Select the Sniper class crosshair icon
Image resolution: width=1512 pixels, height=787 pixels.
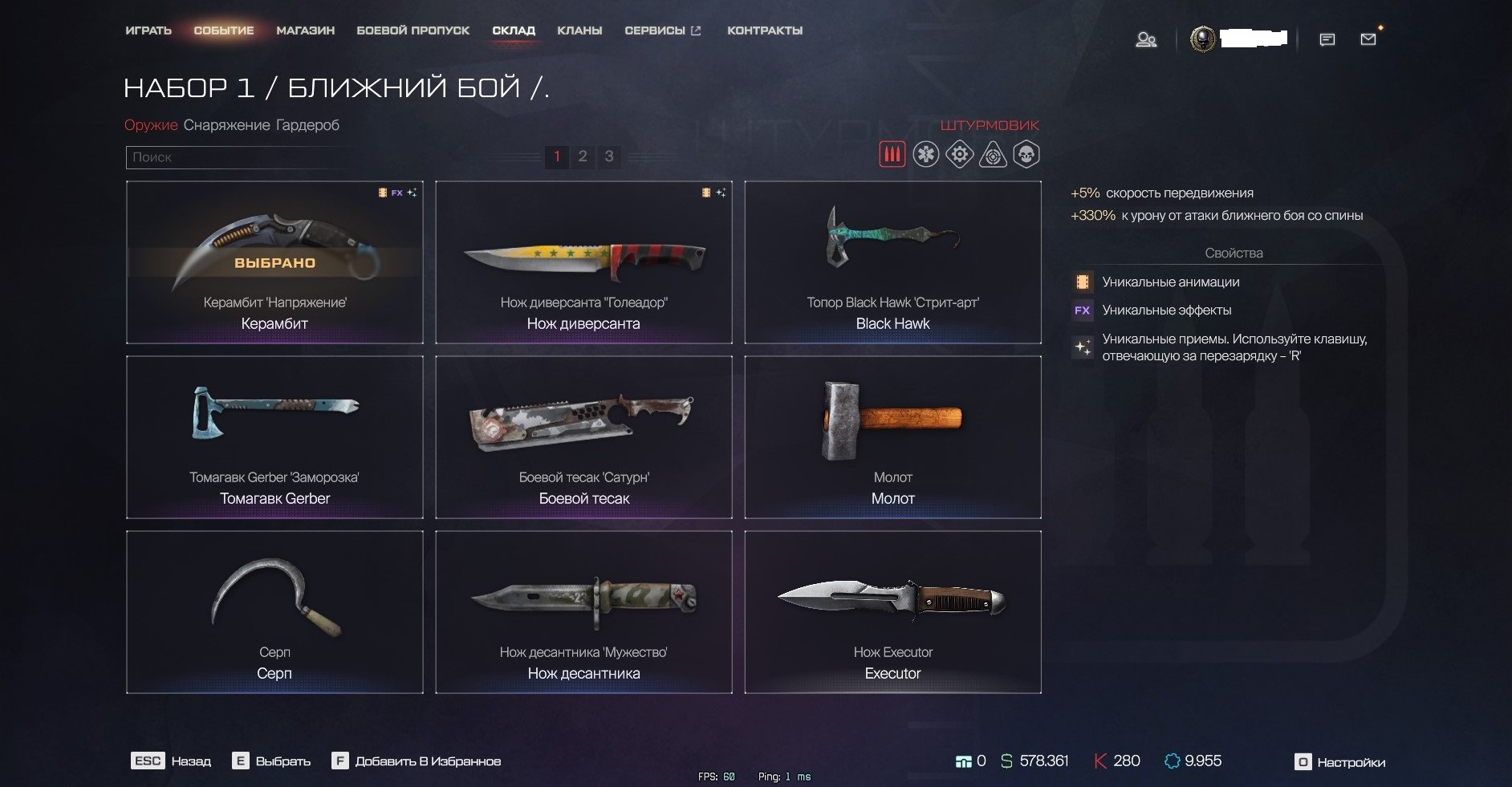[993, 154]
